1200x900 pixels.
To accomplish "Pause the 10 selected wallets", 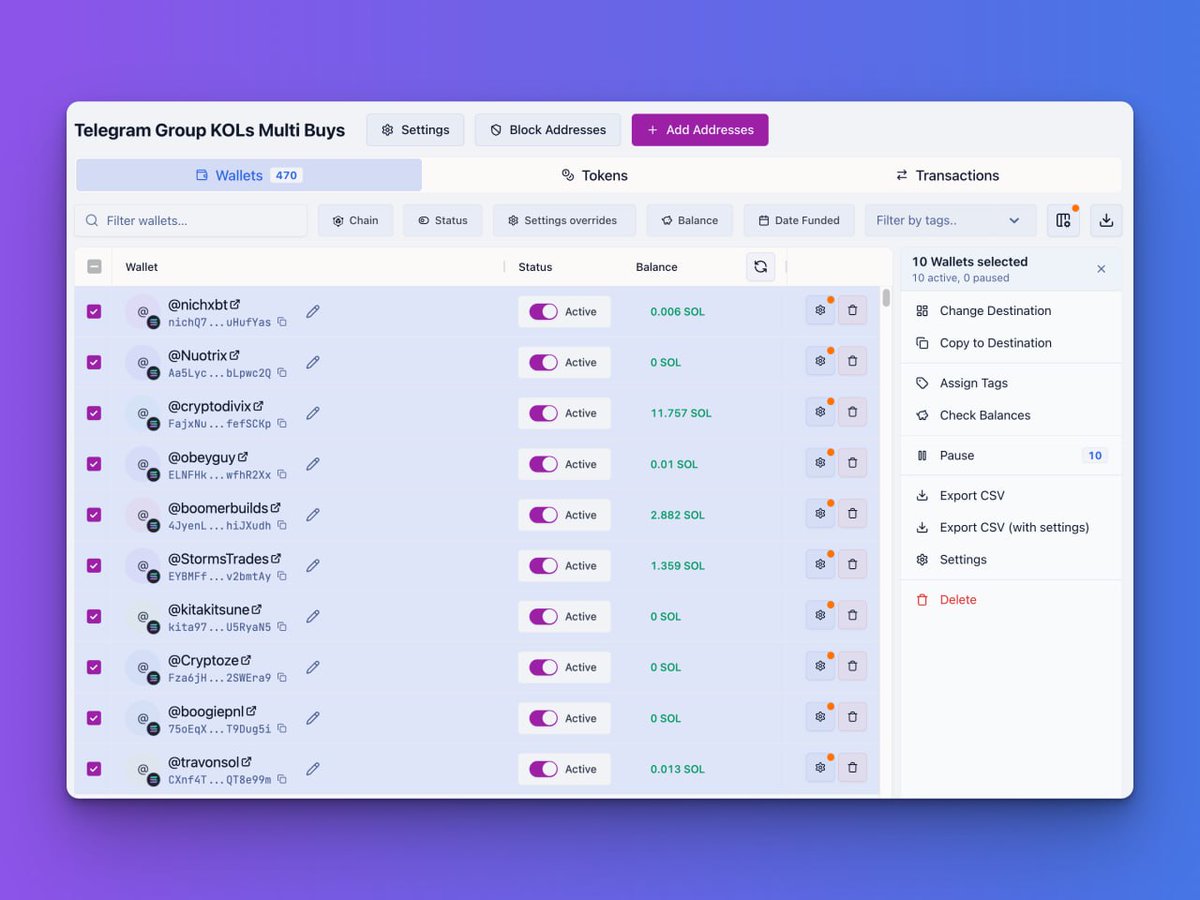I will click(1011, 455).
